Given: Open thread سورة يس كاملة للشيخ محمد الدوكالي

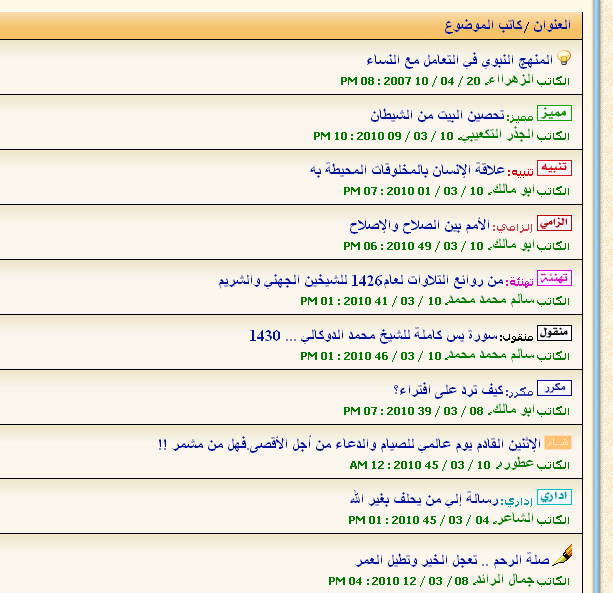Looking at the screenshot, I should pyautogui.click(x=373, y=335).
